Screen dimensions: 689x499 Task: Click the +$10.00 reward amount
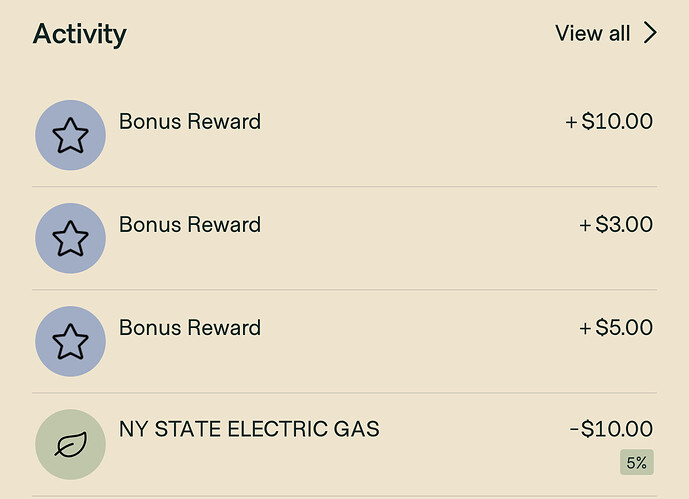pos(609,121)
